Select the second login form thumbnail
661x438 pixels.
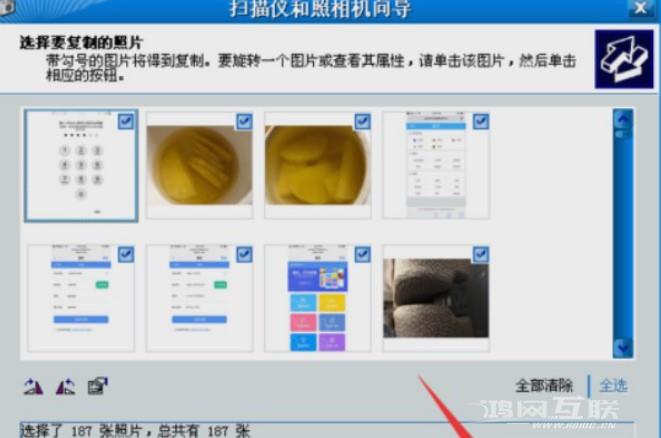coord(199,298)
